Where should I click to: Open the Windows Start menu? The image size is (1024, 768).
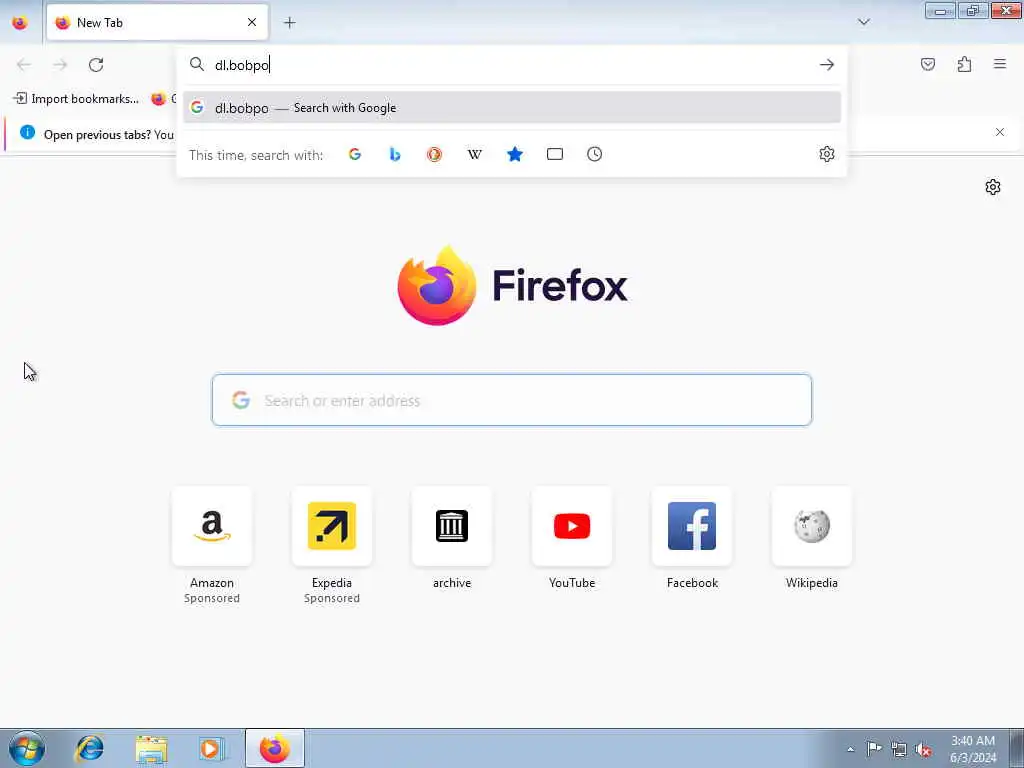(x=27, y=748)
